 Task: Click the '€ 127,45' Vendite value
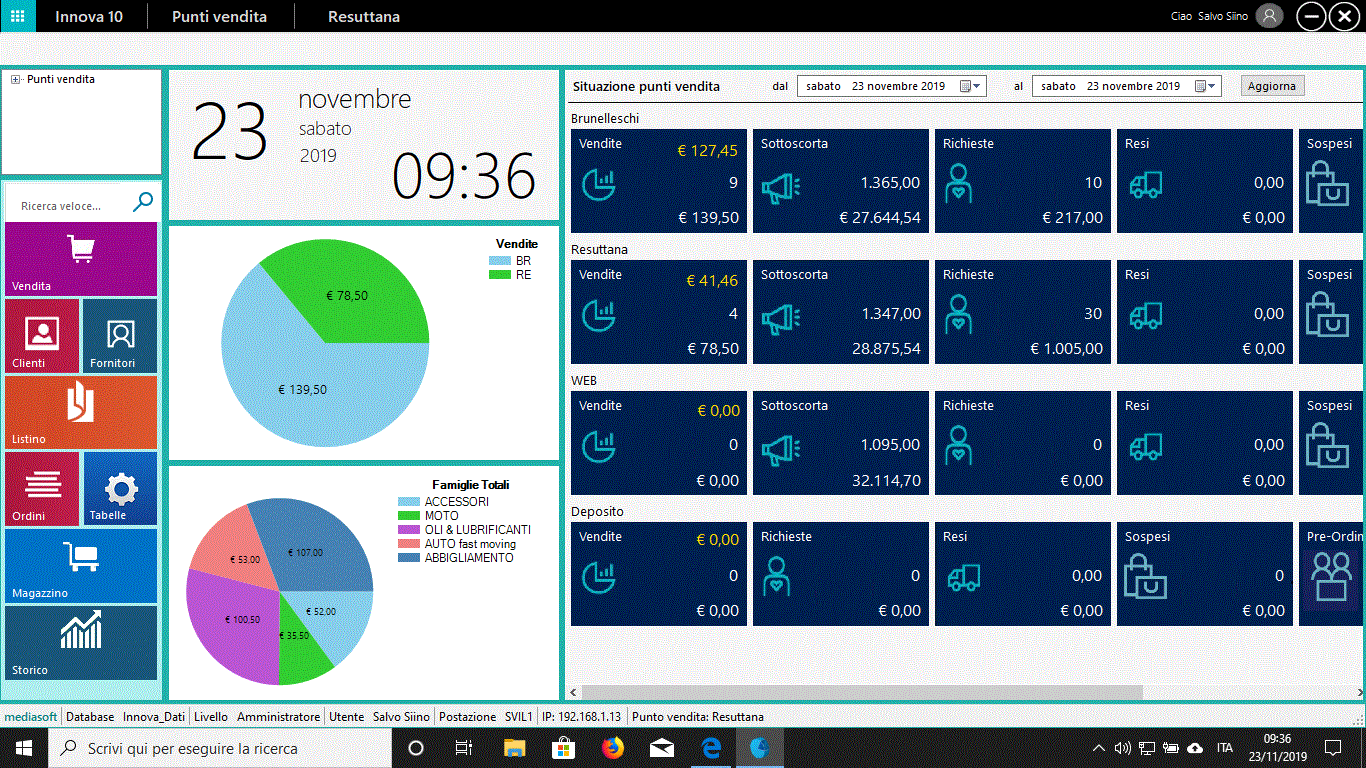pos(707,151)
